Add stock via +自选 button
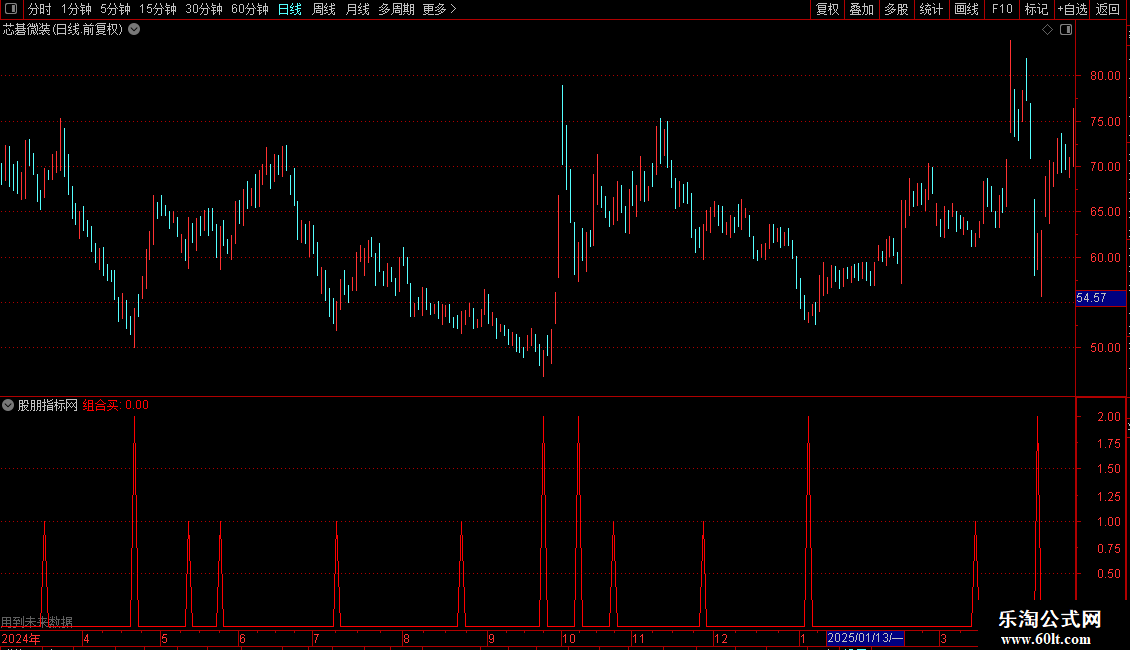This screenshot has width=1130, height=650. coord(1072,9)
